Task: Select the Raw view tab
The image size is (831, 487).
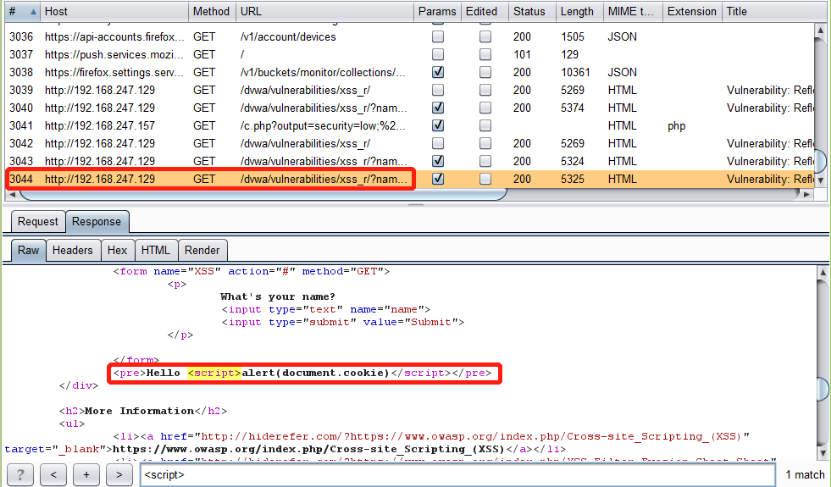Action: (x=28, y=250)
